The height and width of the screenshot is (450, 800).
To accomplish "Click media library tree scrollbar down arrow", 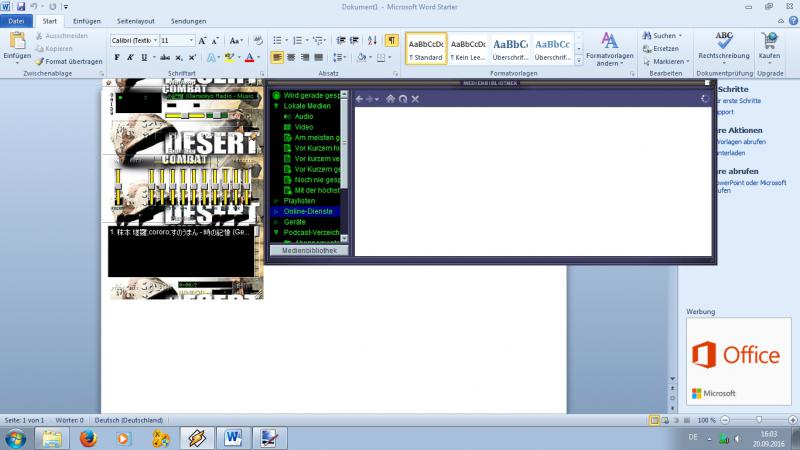I will coord(344,238).
